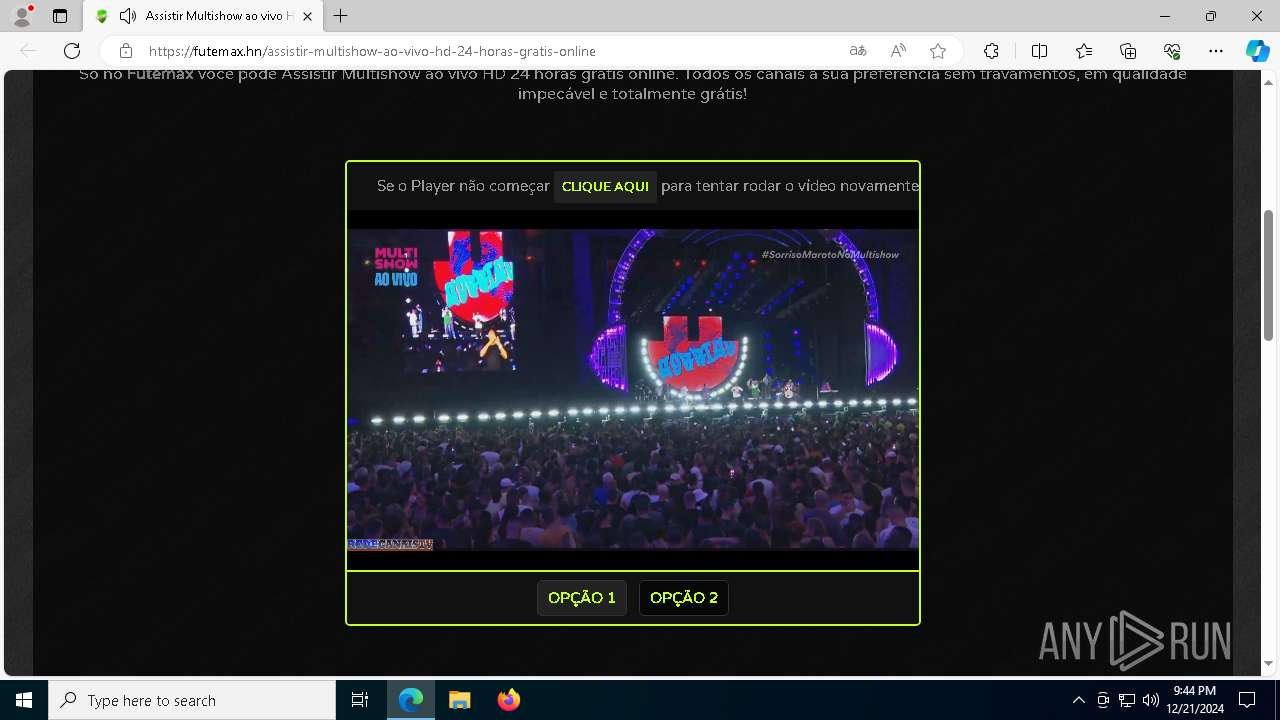Click the Multishow video player
1280x720 pixels.
pyautogui.click(x=633, y=390)
